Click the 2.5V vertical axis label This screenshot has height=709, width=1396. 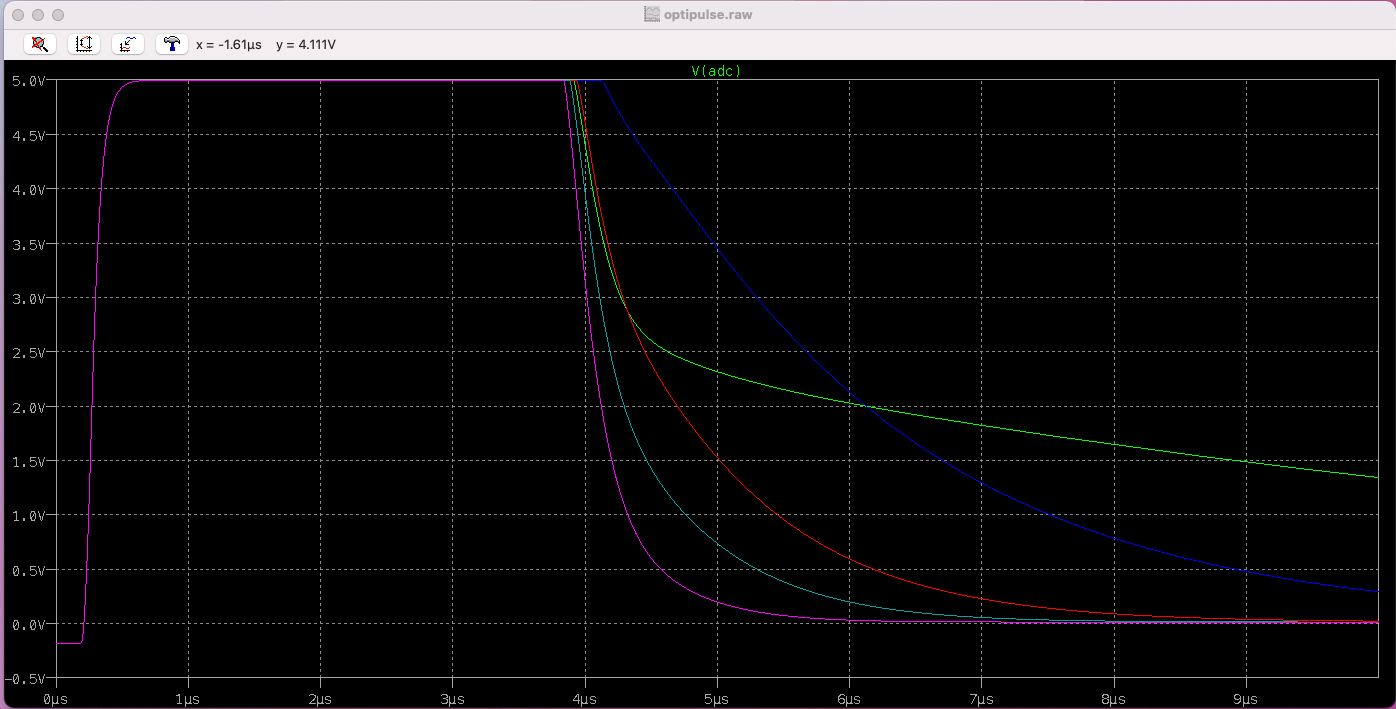click(27, 352)
